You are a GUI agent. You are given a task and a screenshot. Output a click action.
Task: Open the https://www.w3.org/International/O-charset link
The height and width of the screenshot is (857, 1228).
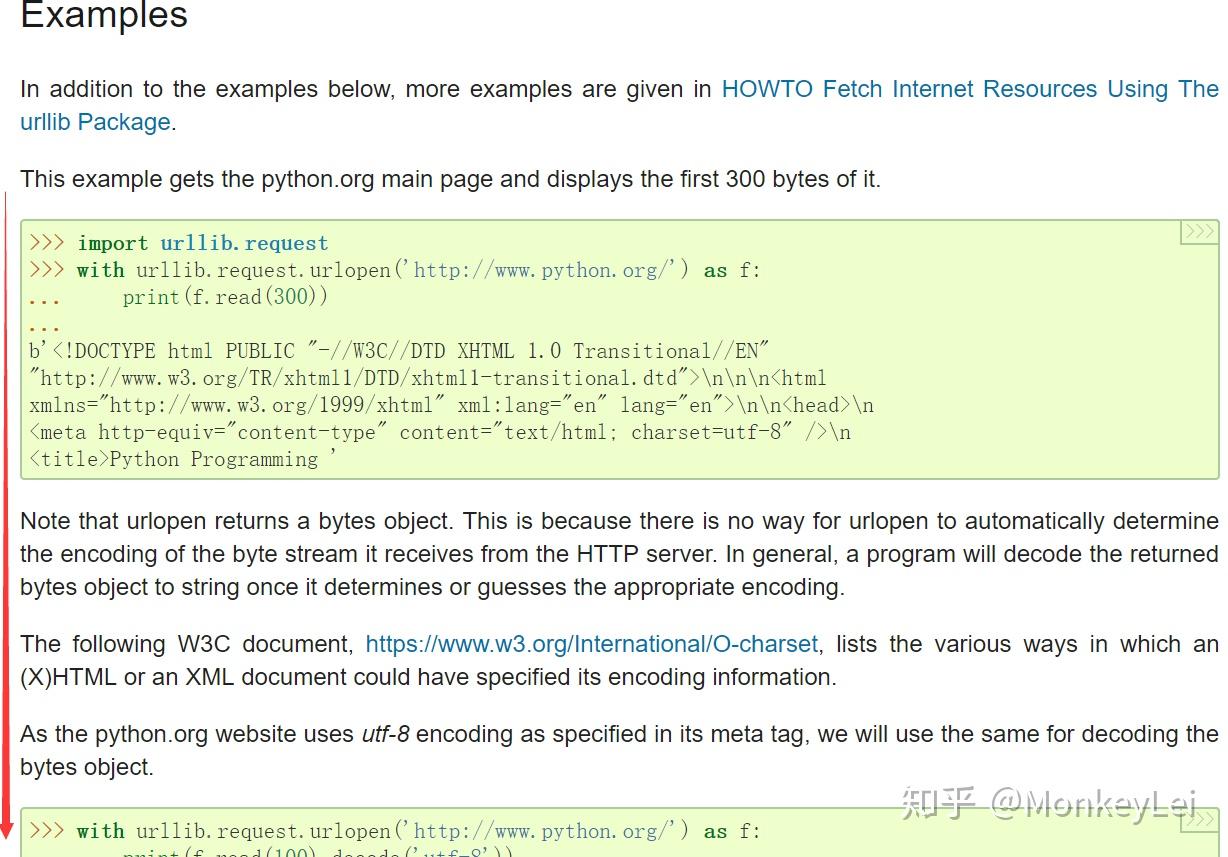click(590, 644)
